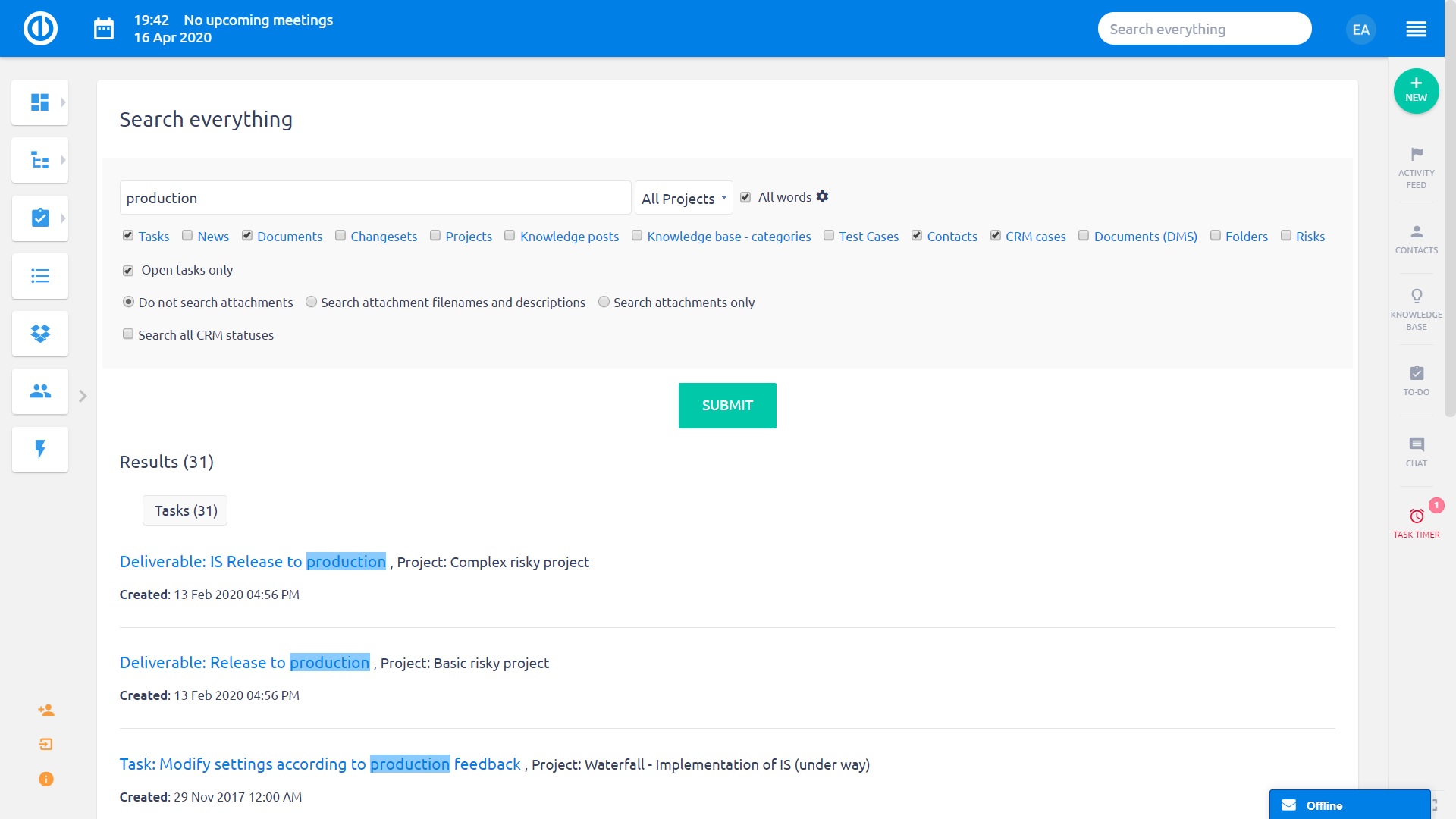Open the Offline chat widget
Image resolution: width=1456 pixels, height=819 pixels.
(1350, 805)
